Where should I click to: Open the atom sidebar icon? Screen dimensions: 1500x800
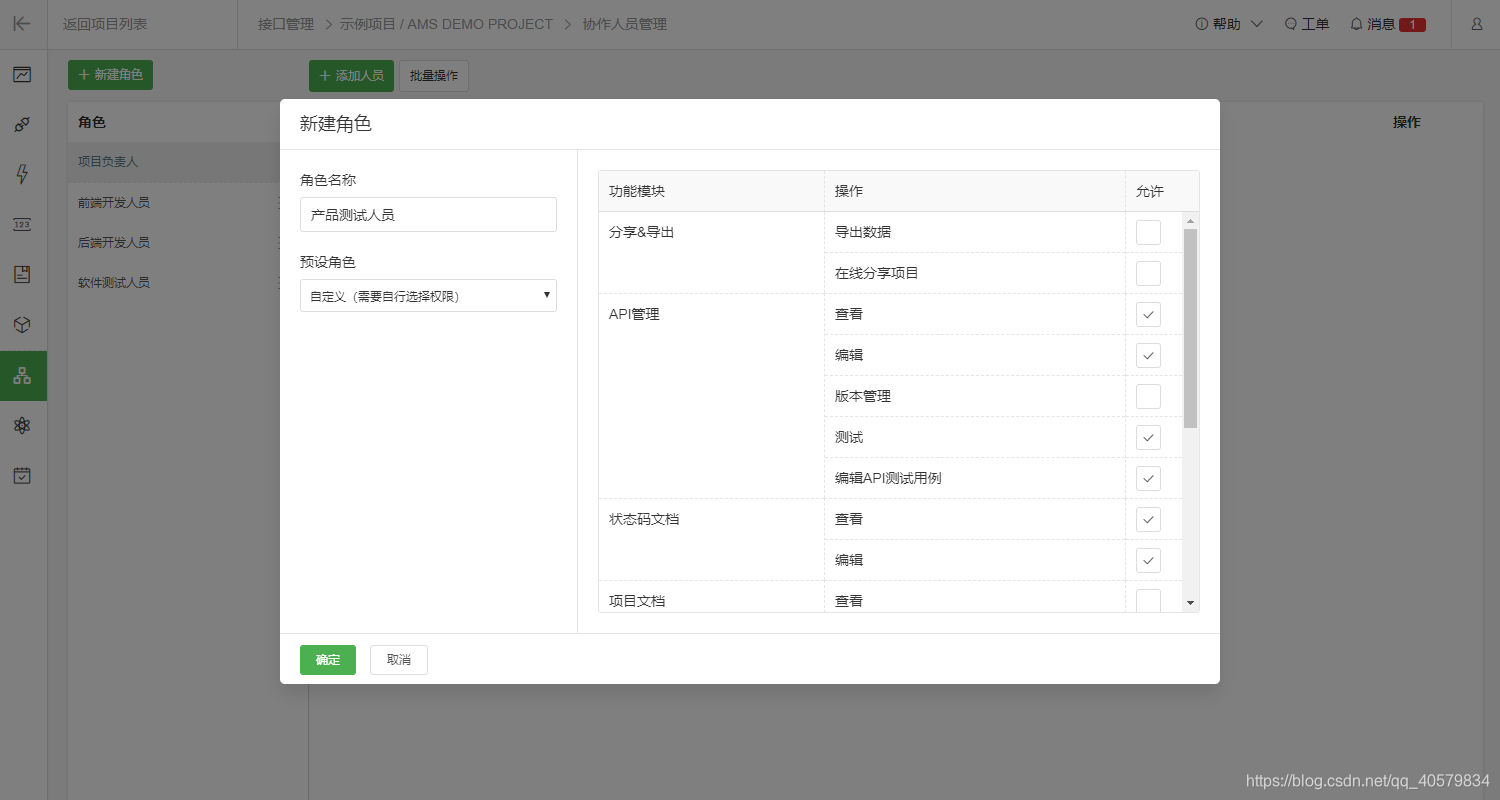click(22, 425)
